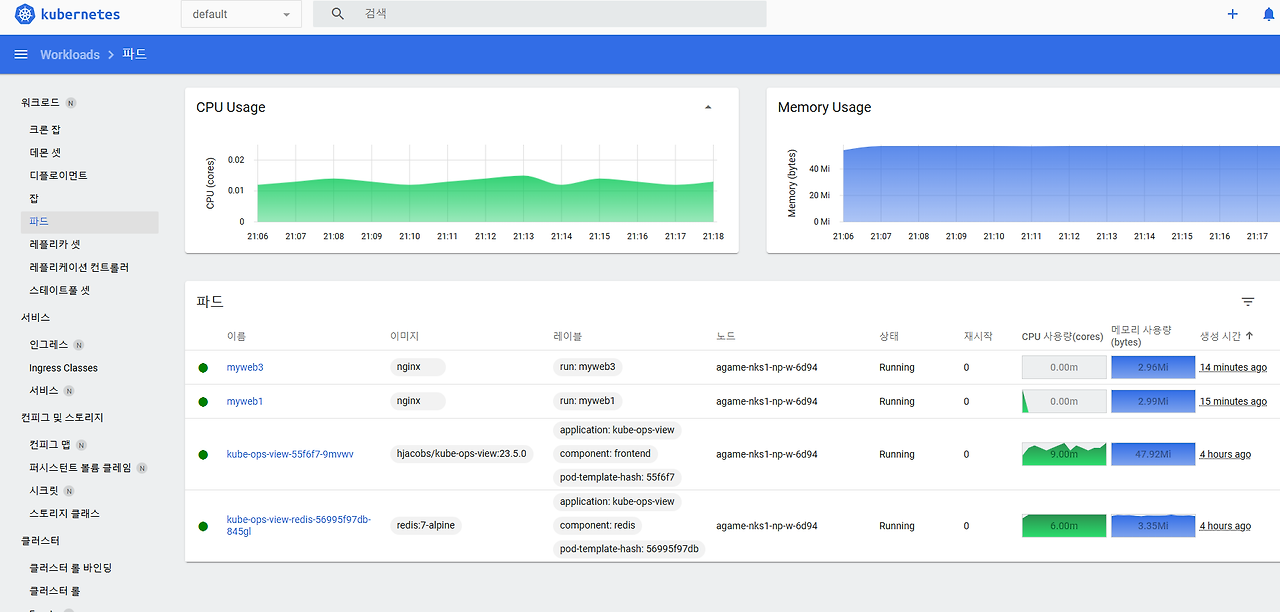Click the plus create resource icon
Image resolution: width=1280 pixels, height=612 pixels.
[x=1232, y=14]
